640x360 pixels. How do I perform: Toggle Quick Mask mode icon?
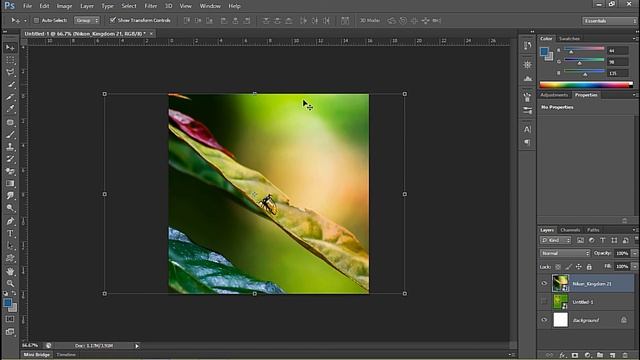(10, 319)
